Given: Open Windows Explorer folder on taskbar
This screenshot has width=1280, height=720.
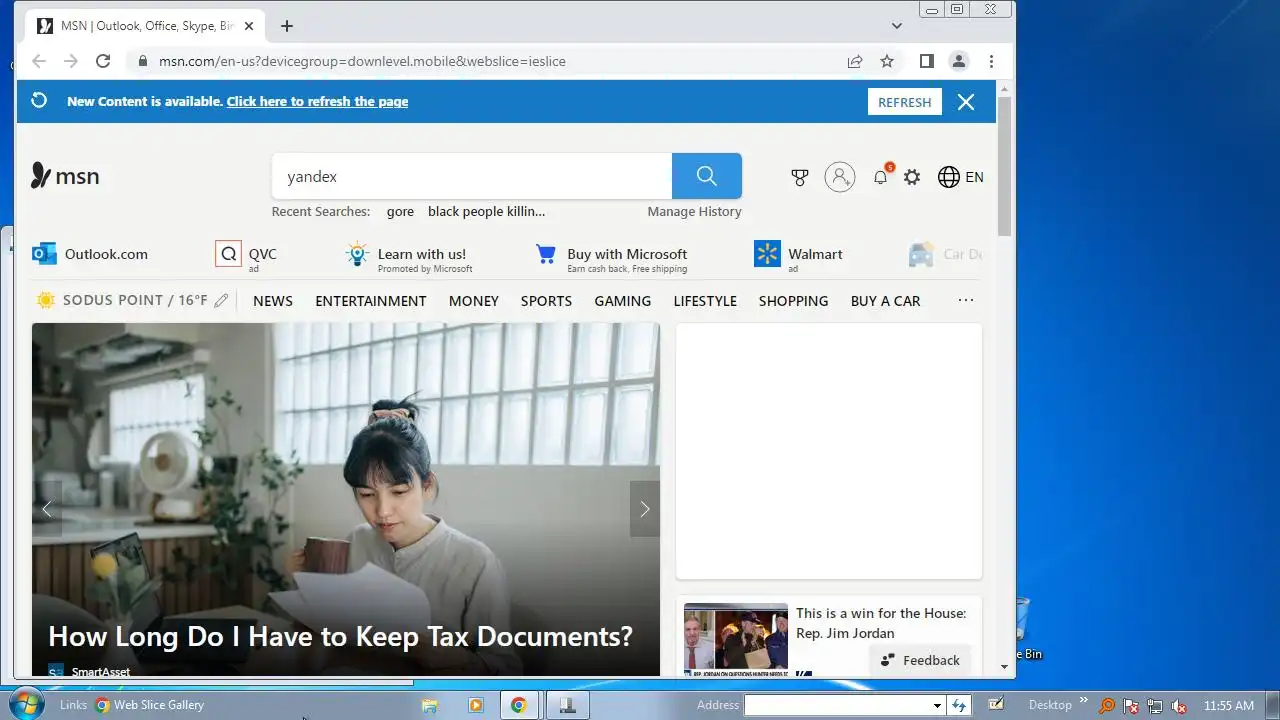Looking at the screenshot, I should [430, 705].
